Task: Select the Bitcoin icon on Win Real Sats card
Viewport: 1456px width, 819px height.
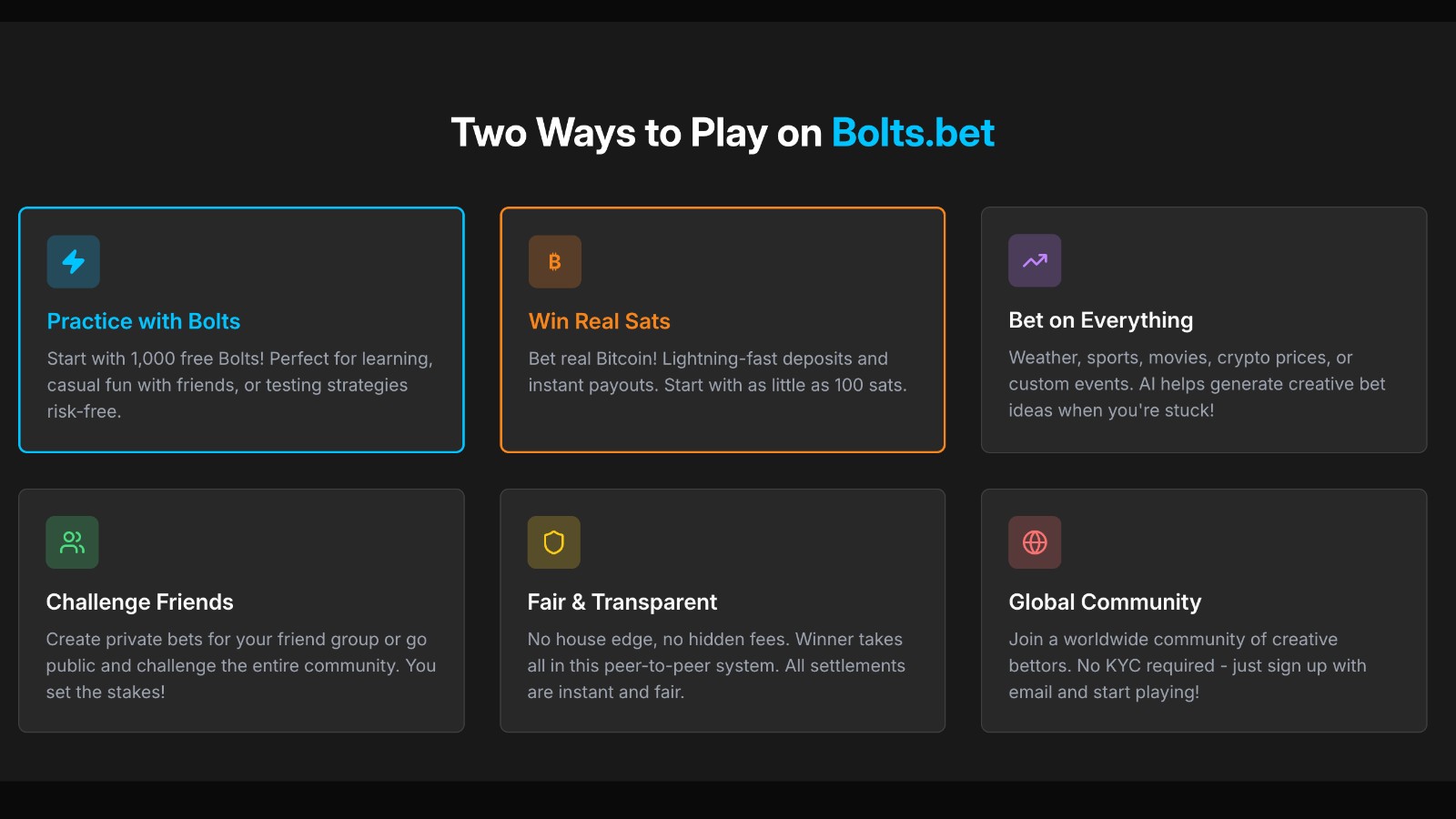Action: tap(554, 261)
